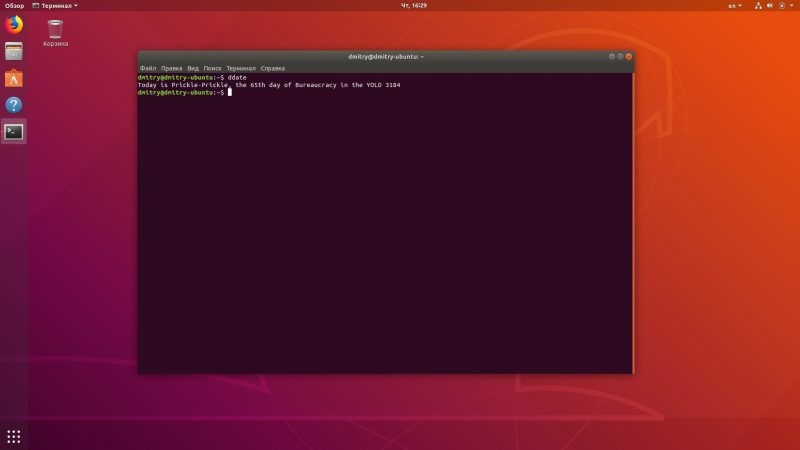Click the Обзор activities button
This screenshot has height=450, width=800.
point(14,6)
